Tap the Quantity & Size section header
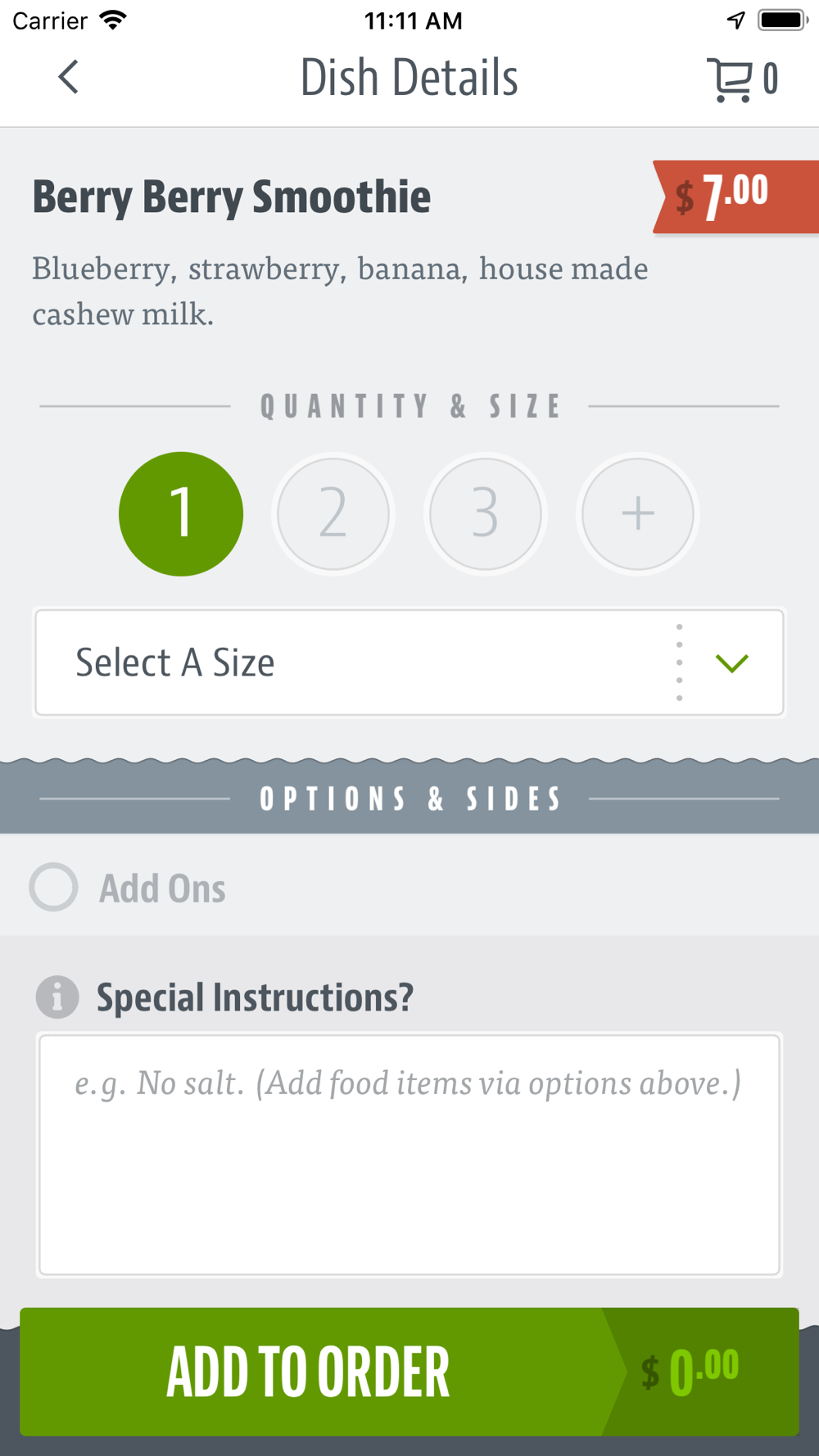This screenshot has height=1456, width=819. click(x=409, y=406)
